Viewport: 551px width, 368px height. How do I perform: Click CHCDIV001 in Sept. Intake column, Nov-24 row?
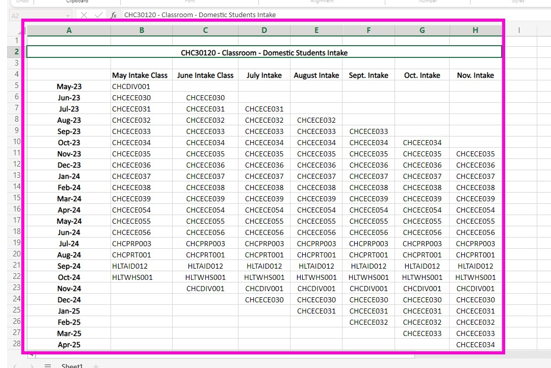click(369, 289)
